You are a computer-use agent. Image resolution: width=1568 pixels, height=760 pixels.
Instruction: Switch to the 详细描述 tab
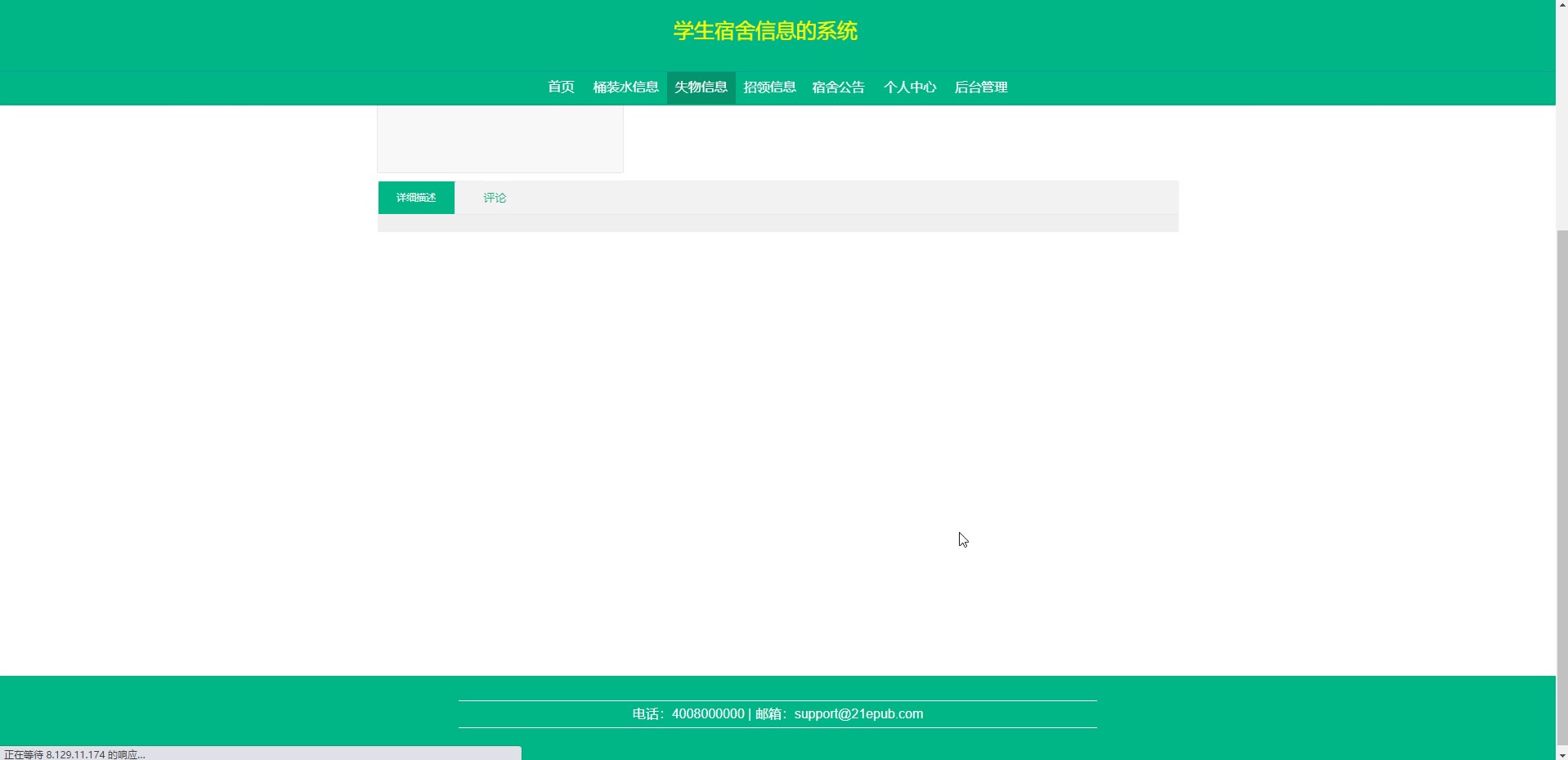pyautogui.click(x=416, y=198)
